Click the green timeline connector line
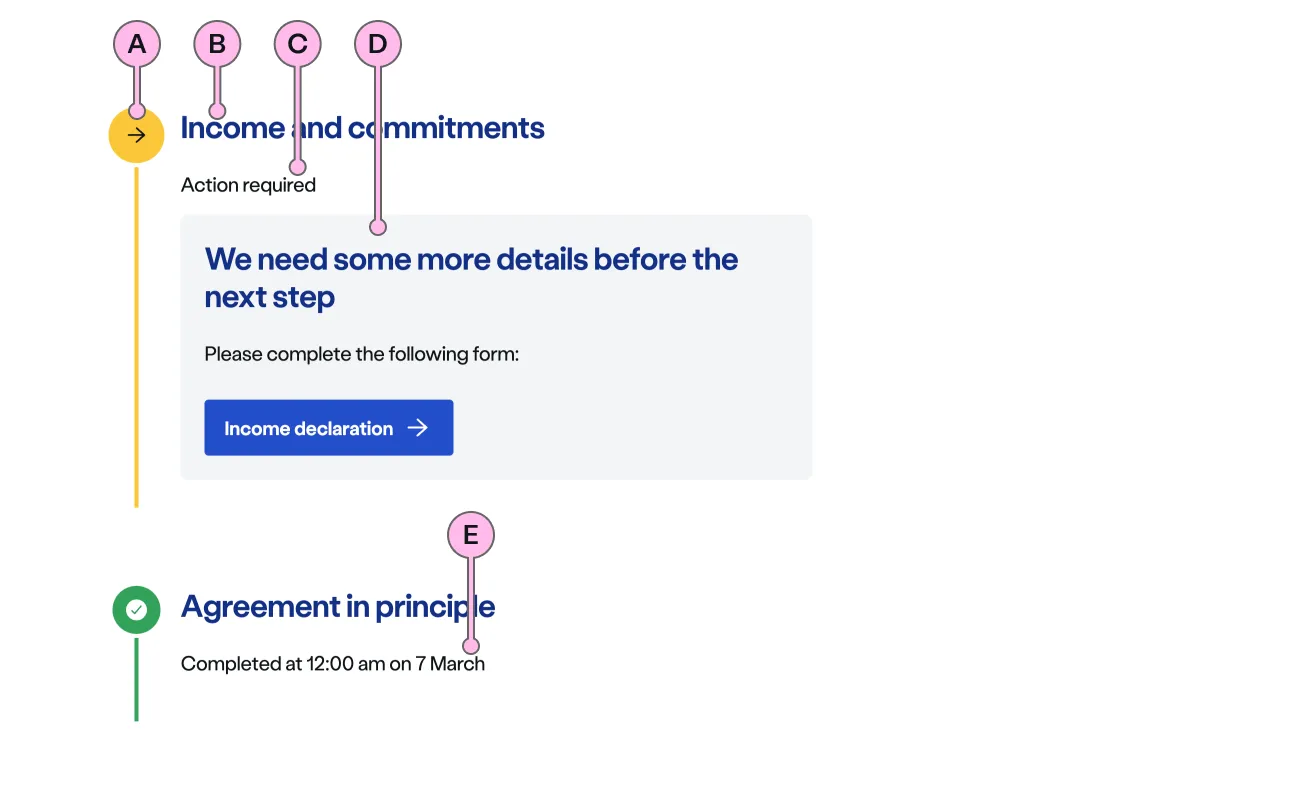The width and height of the screenshot is (1293, 801). pyautogui.click(x=136, y=680)
